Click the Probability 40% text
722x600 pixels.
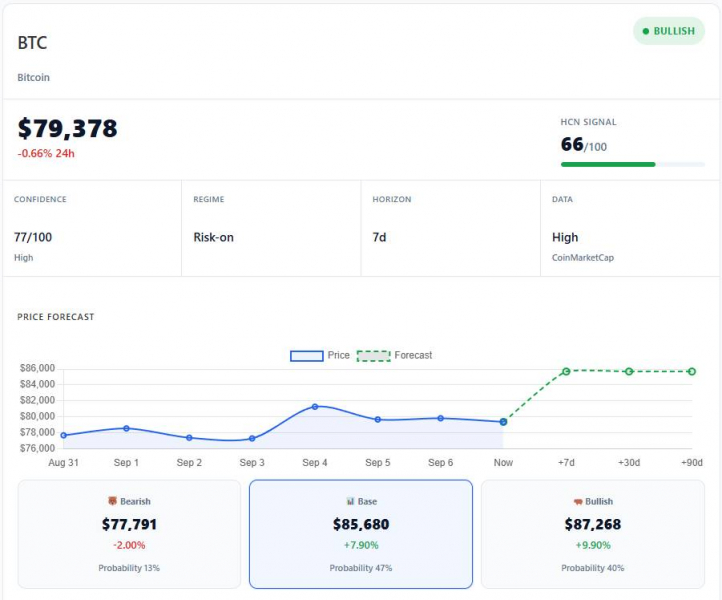593,568
